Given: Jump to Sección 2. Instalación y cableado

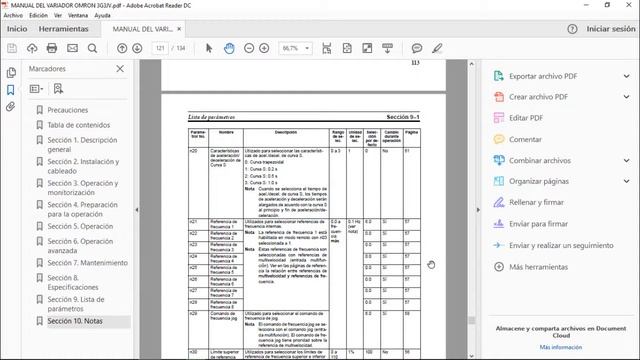Looking at the screenshot, I should pos(83,166).
